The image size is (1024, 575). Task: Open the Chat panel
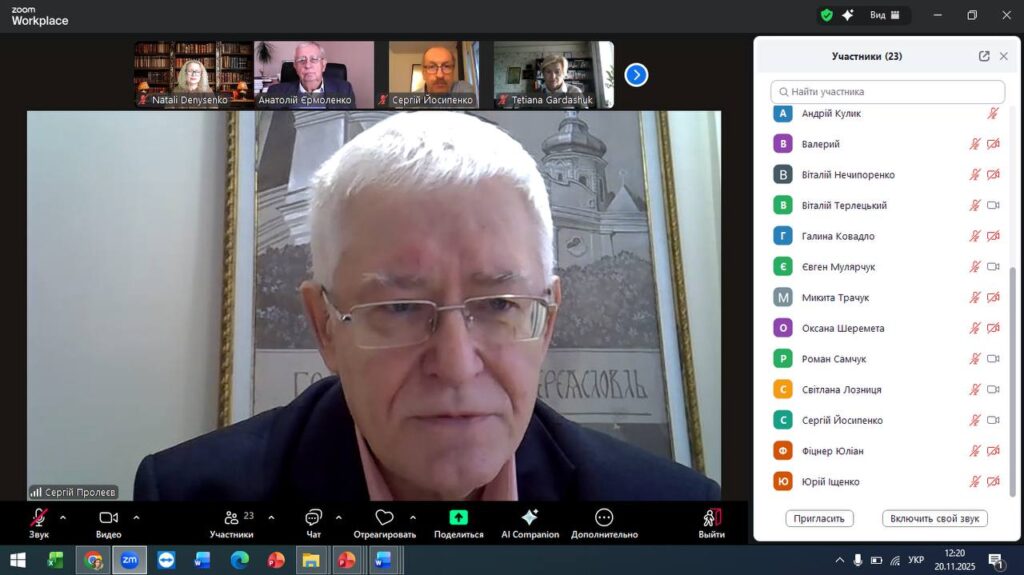pyautogui.click(x=313, y=518)
